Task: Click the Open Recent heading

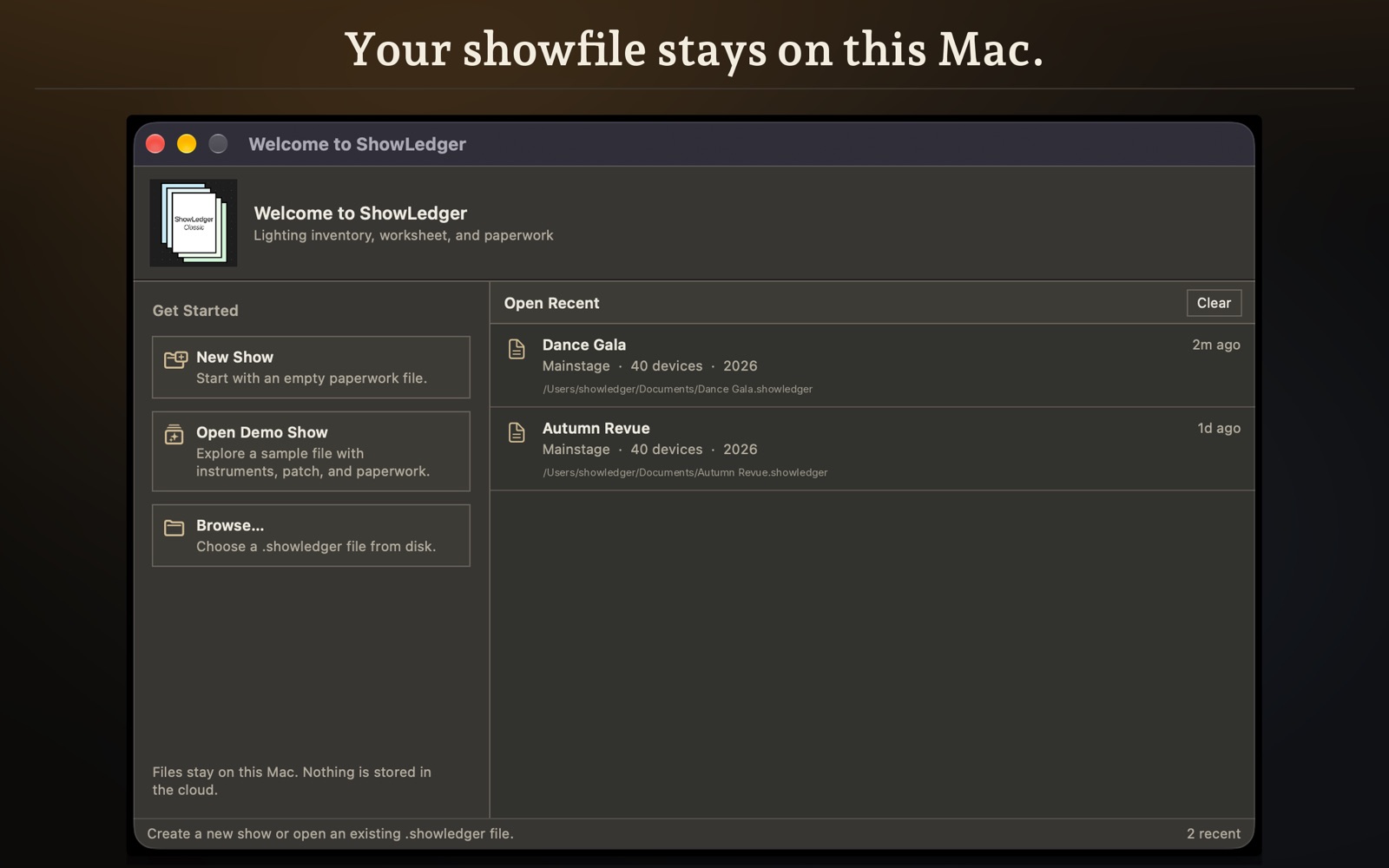Action: pyautogui.click(x=551, y=303)
